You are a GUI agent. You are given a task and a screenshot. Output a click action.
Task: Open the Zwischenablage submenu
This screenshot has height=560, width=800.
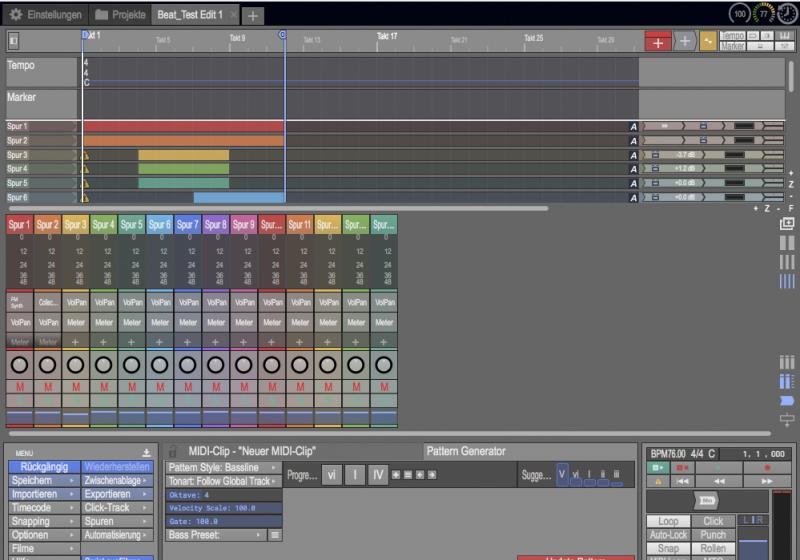117,480
